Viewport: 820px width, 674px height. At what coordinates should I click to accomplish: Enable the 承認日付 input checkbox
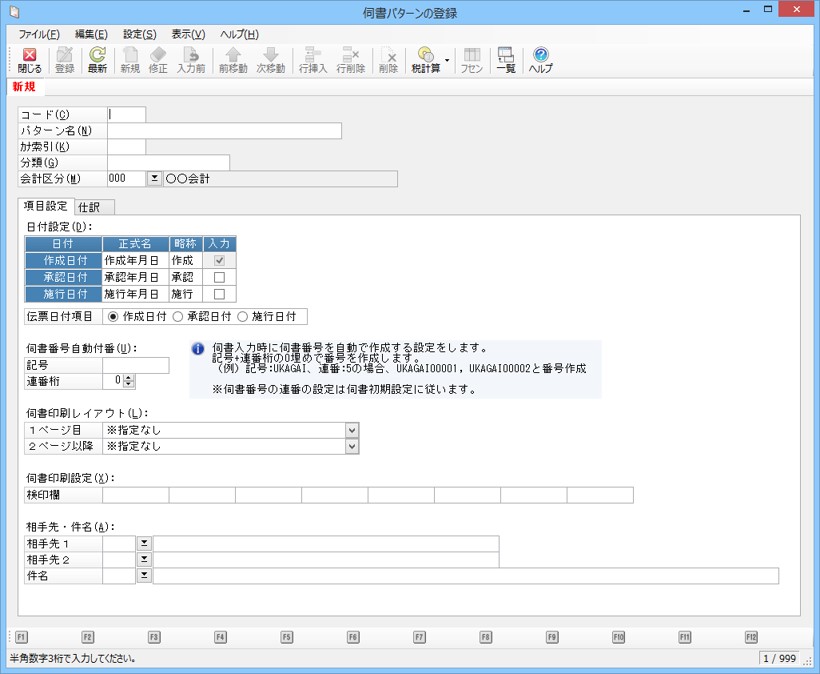tap(219, 277)
